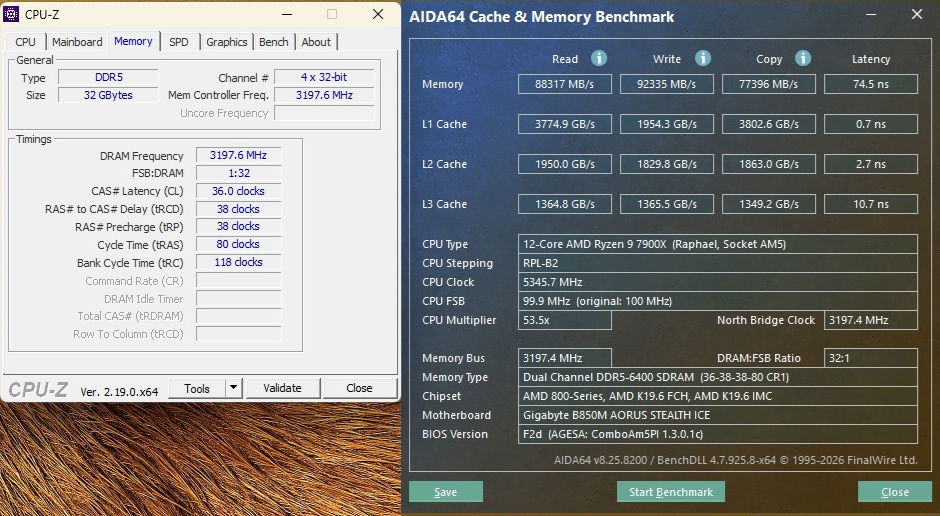Click the CPU-Z Close button
Viewport: 940px width, 516px height.
coord(359,388)
